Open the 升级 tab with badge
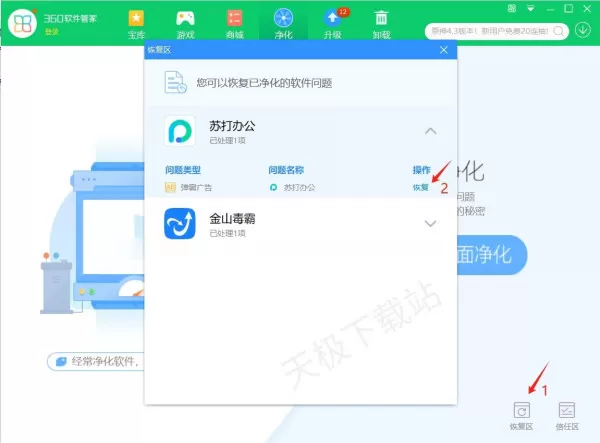Screen dimensions: 600x443 333,24
